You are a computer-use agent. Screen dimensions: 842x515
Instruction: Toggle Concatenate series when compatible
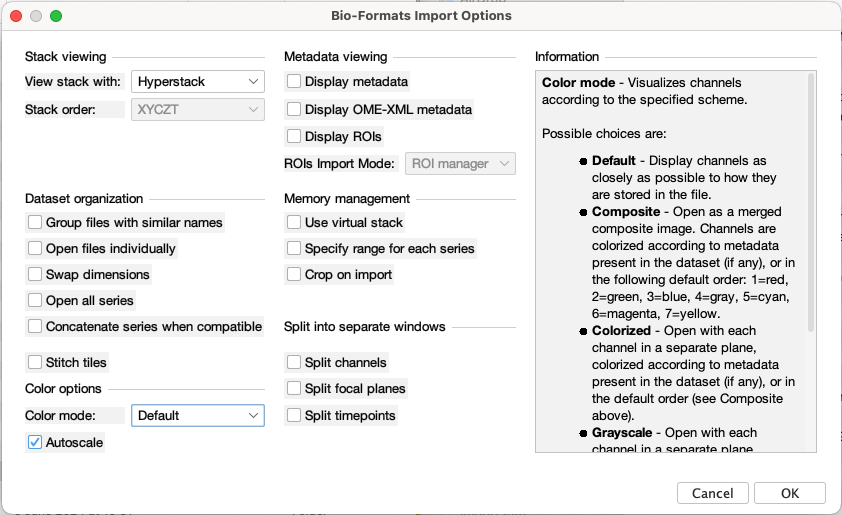coord(35,327)
